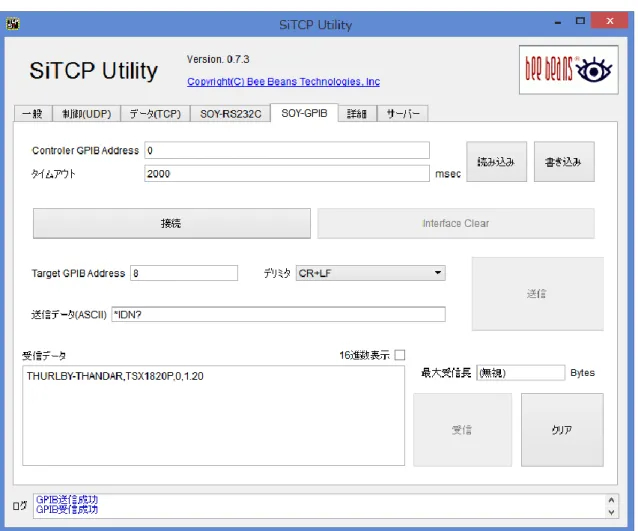Click the 受信 receive button
This screenshot has width=638, height=531.
coord(463,430)
